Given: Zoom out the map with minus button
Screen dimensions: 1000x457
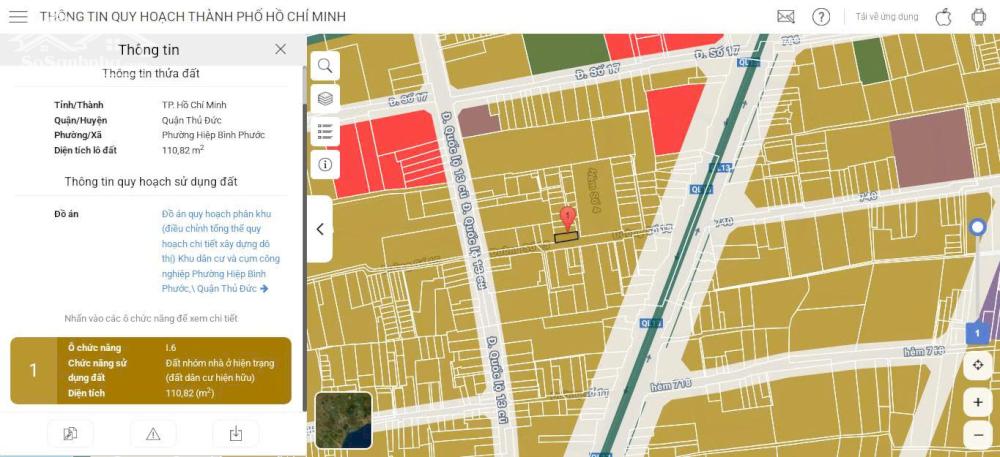Looking at the screenshot, I should [x=977, y=435].
